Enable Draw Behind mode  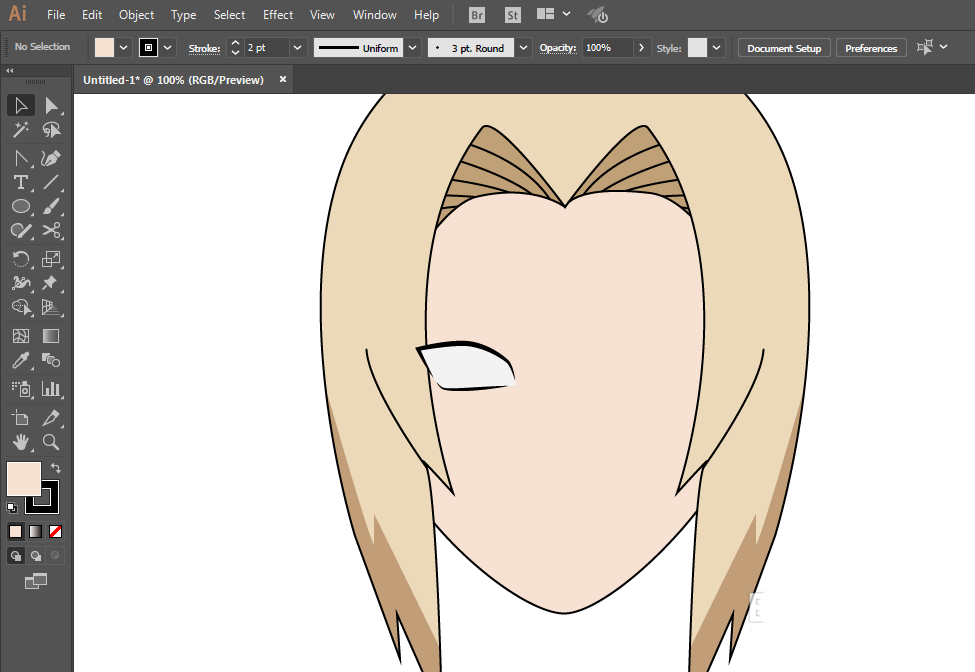coord(35,556)
